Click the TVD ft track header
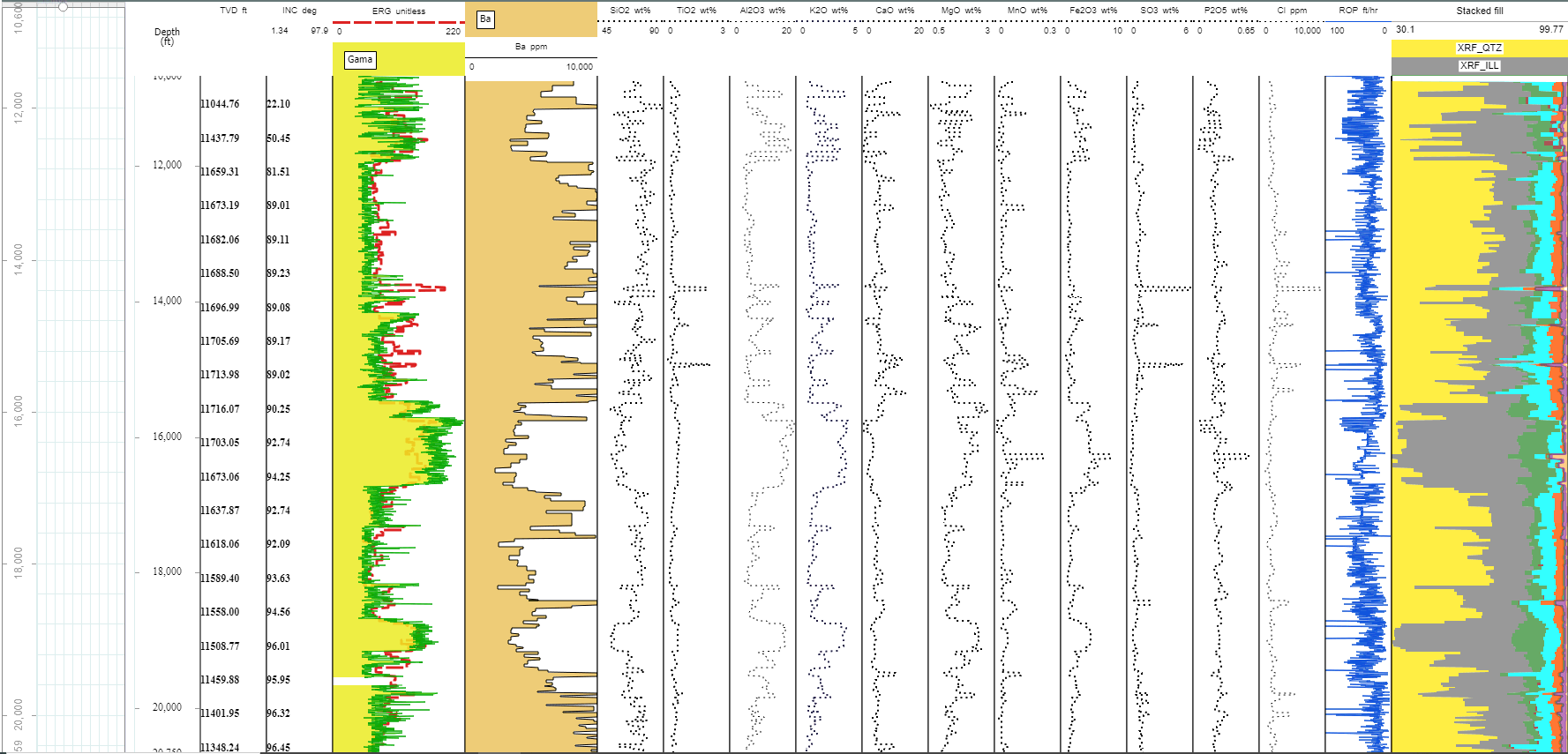This screenshot has width=1568, height=754. (x=234, y=11)
